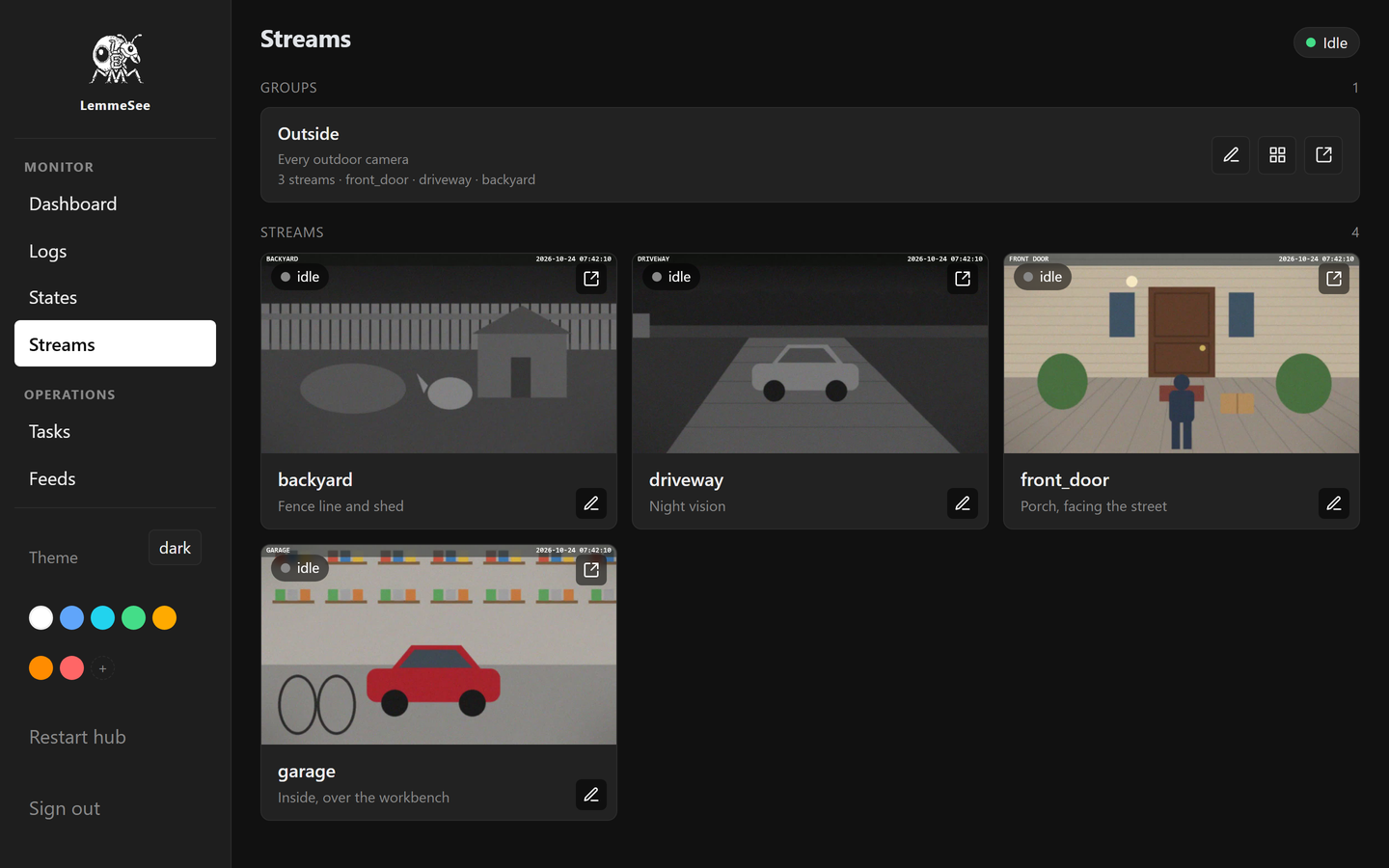Pop out the backyard stream
The height and width of the screenshot is (868, 1389).
point(591,279)
